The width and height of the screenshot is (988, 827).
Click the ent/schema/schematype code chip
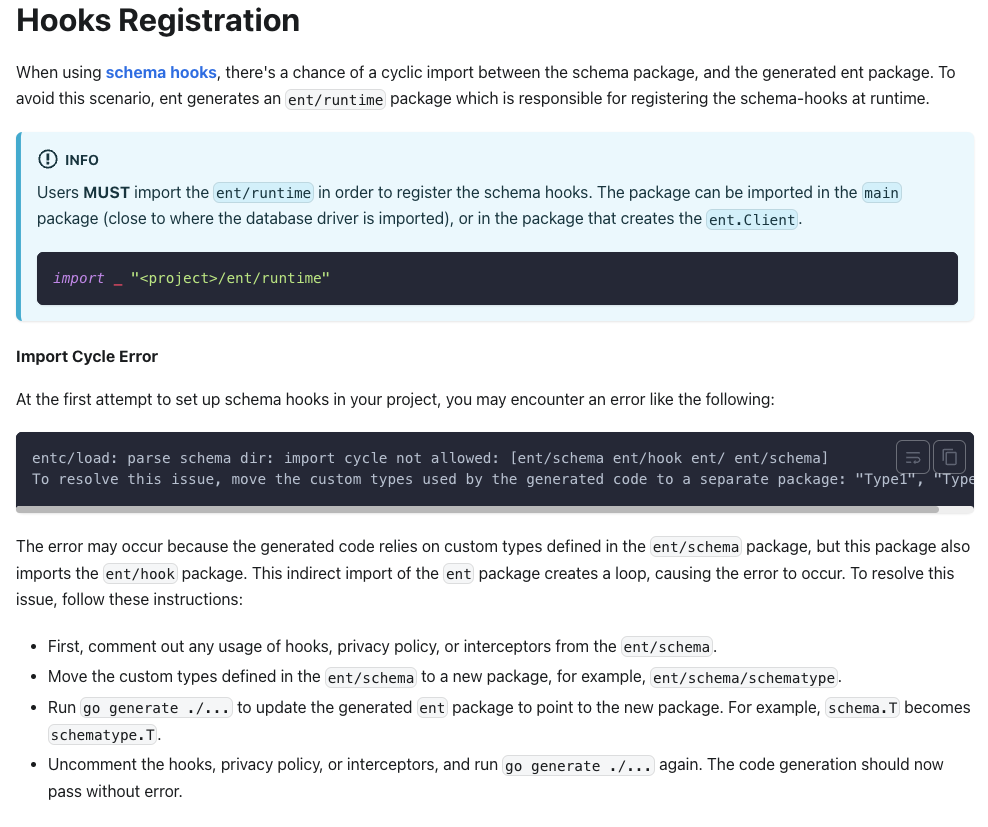[x=743, y=677]
